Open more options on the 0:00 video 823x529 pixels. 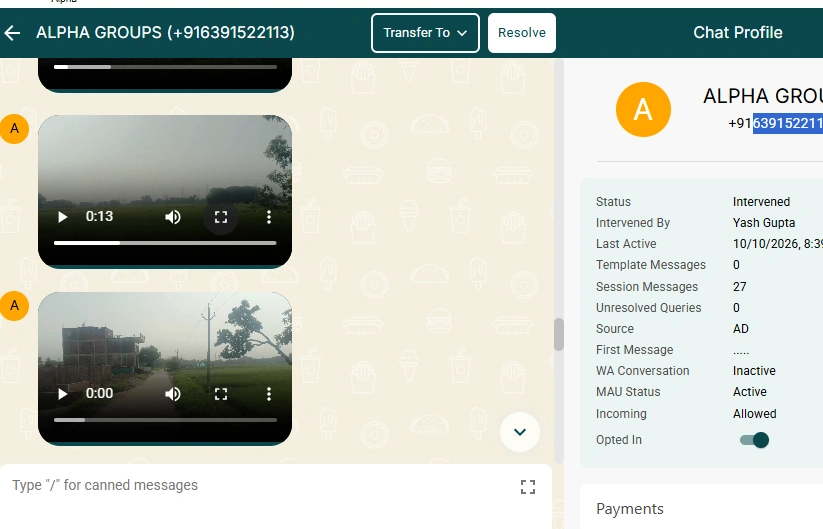[x=269, y=394]
